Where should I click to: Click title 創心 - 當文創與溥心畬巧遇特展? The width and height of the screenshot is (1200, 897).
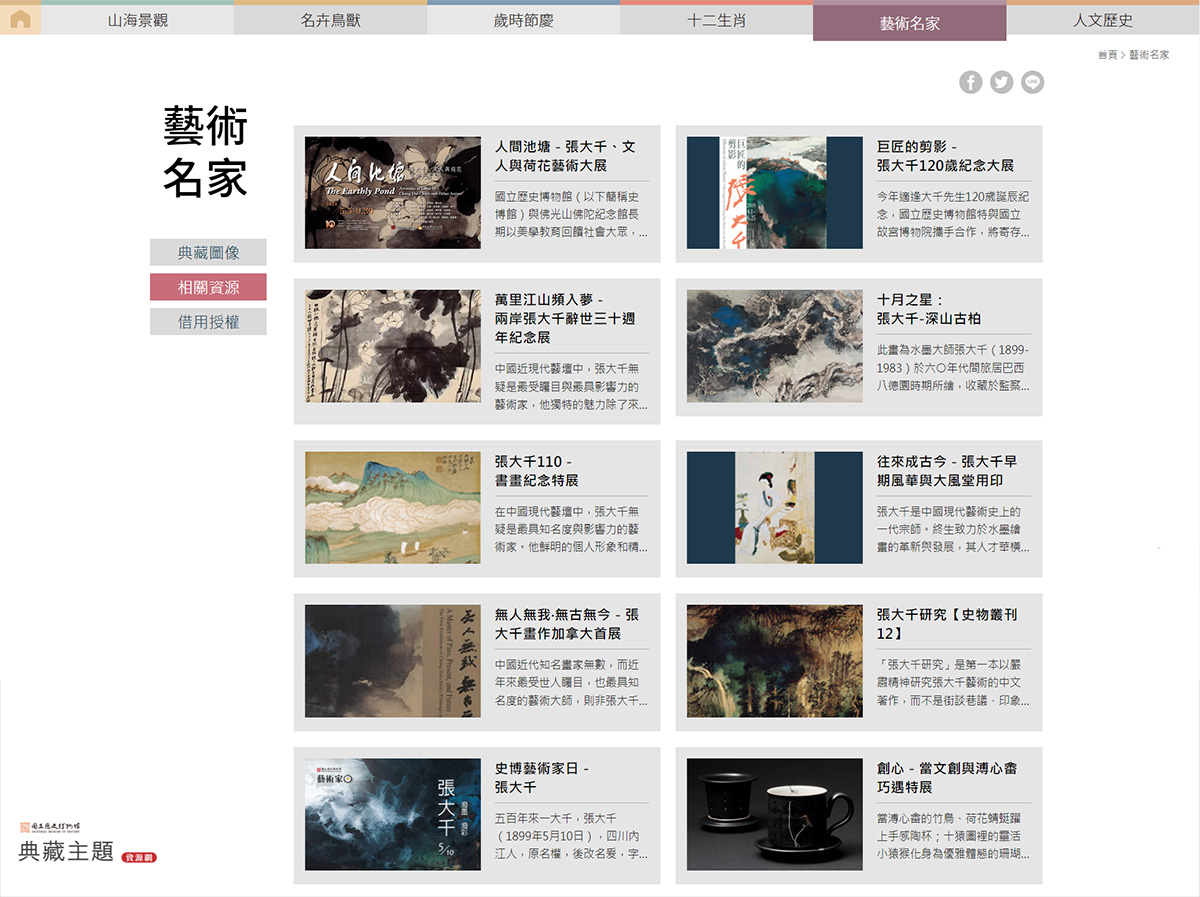pyautogui.click(x=947, y=777)
